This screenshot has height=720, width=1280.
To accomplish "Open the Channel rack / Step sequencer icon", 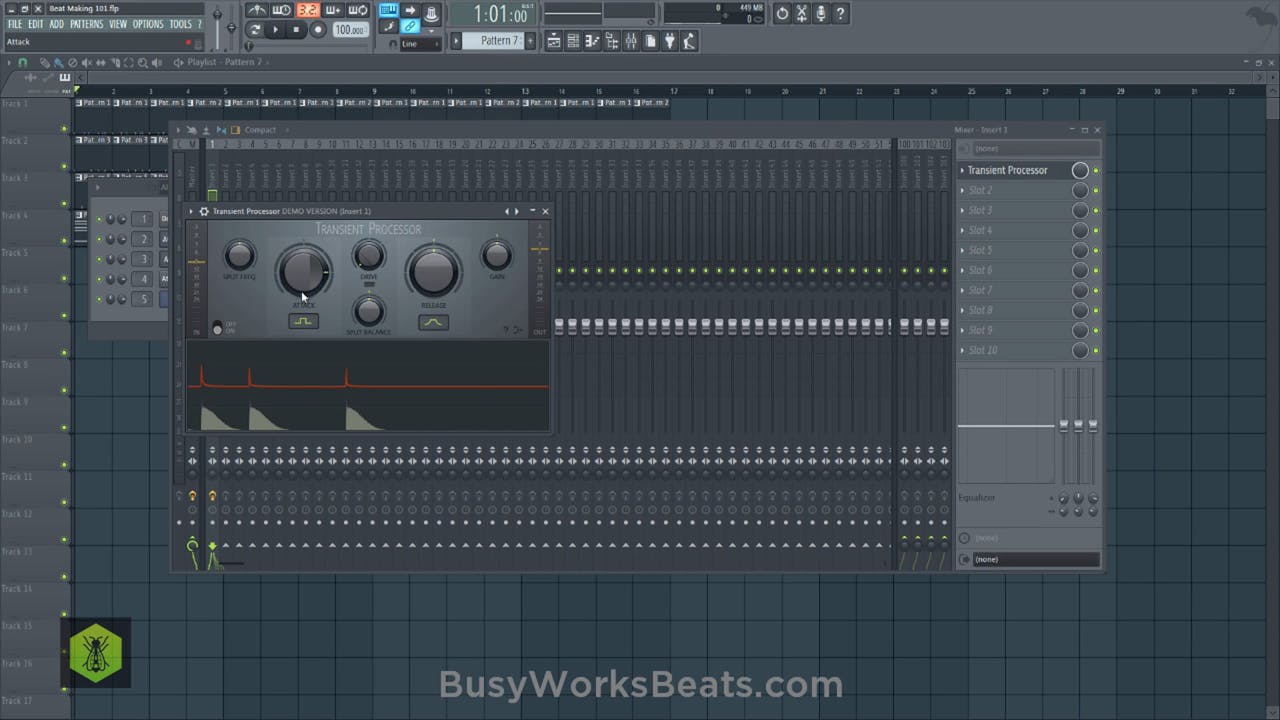I will 573,40.
